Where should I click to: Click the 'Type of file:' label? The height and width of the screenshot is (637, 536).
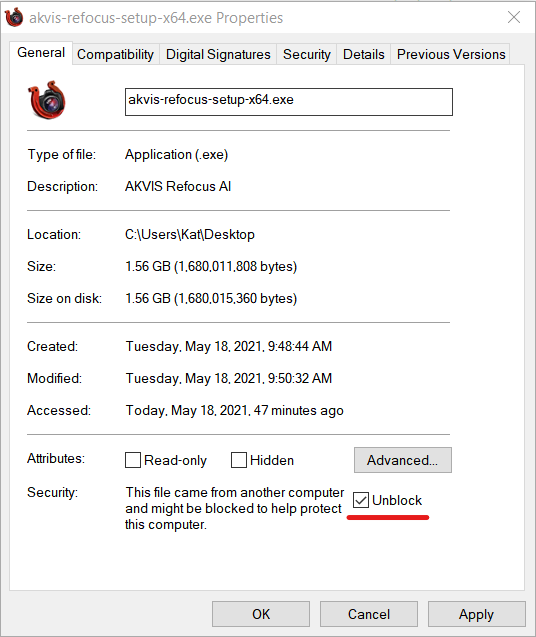pos(62,155)
